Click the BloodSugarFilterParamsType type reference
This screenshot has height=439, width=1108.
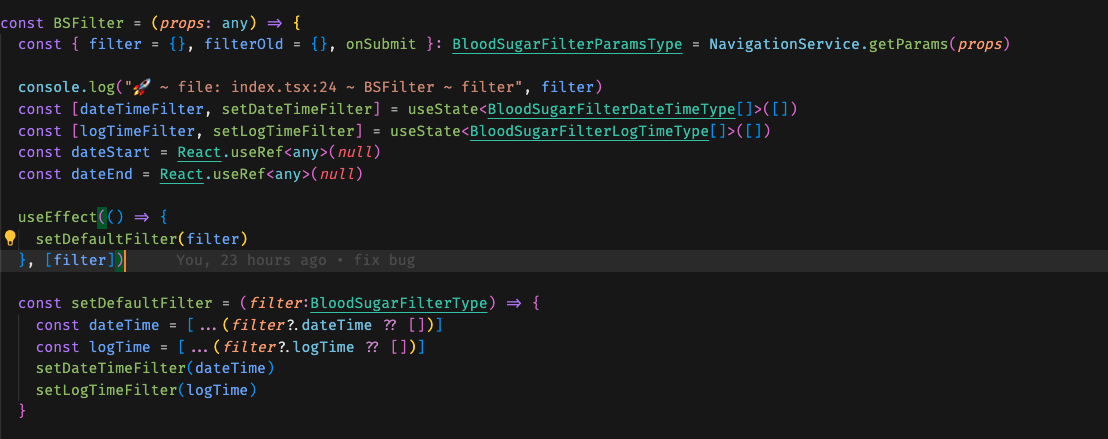pos(567,45)
